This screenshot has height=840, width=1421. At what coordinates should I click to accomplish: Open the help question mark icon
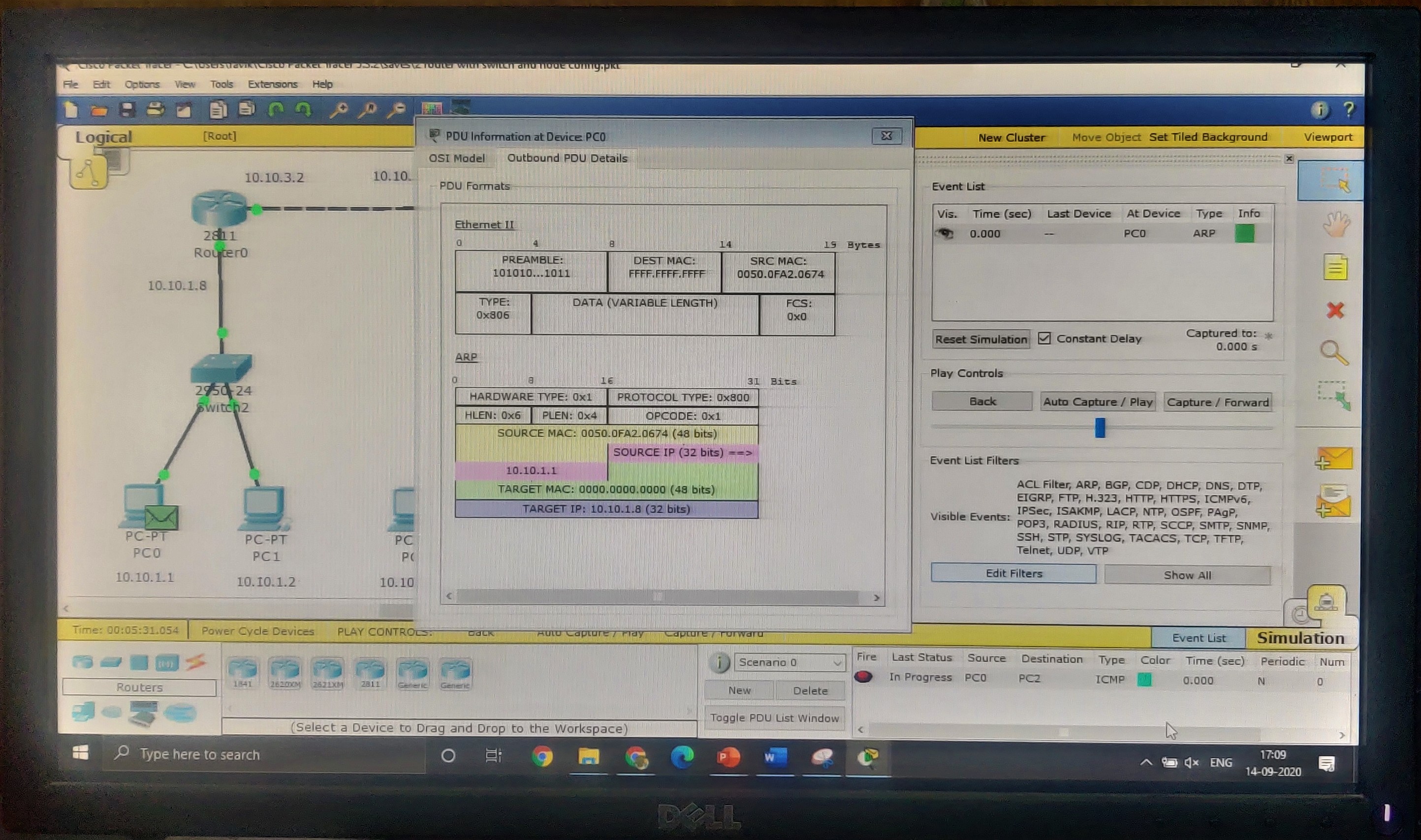click(1349, 109)
